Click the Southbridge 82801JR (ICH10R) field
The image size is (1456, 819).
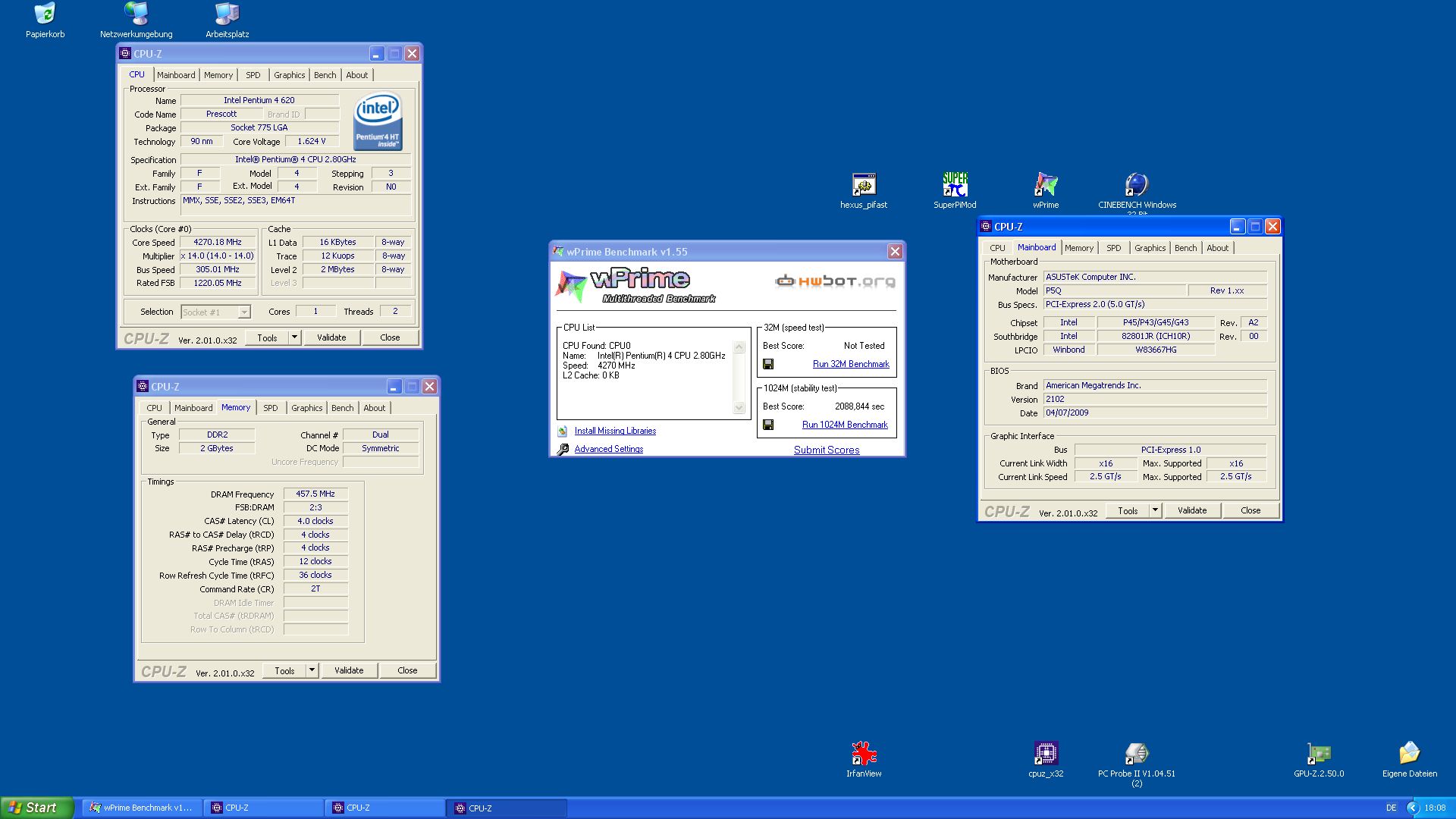pyautogui.click(x=1156, y=336)
